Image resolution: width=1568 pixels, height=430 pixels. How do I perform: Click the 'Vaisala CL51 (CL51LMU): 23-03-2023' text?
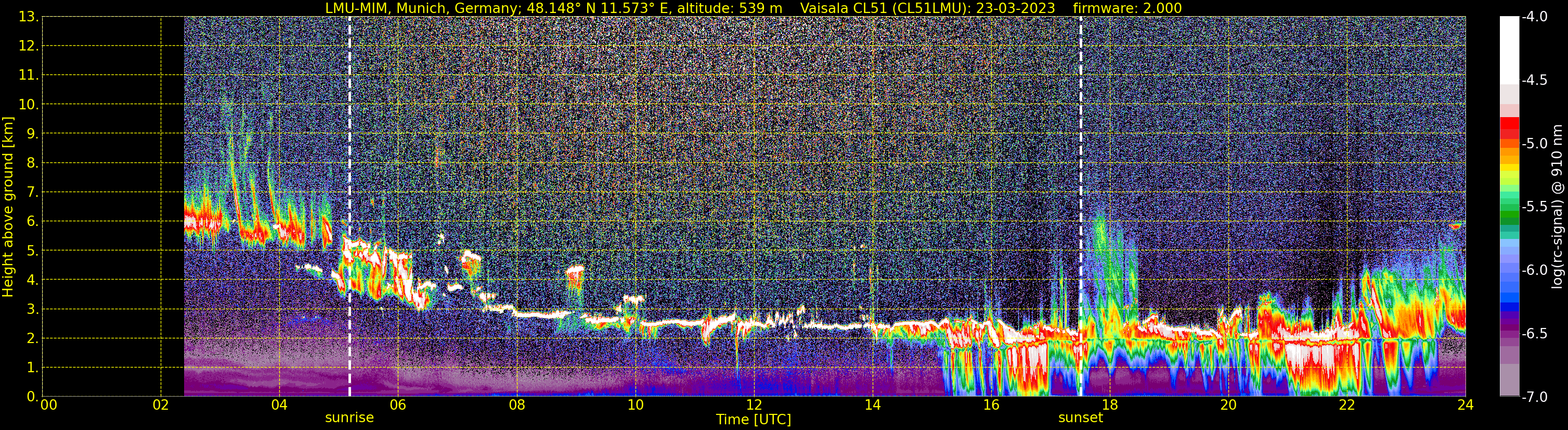[x=928, y=8]
